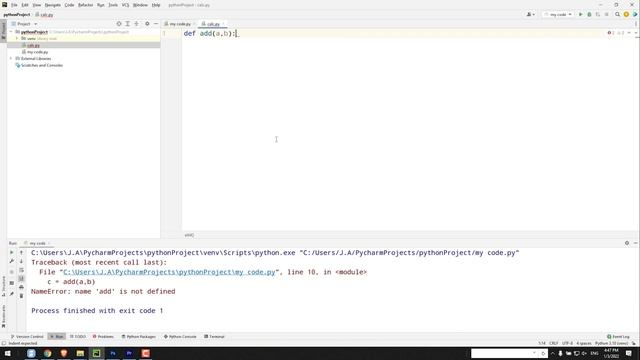Hide the Project tool window
The height and width of the screenshot is (360, 640).
pyautogui.click(x=156, y=24)
